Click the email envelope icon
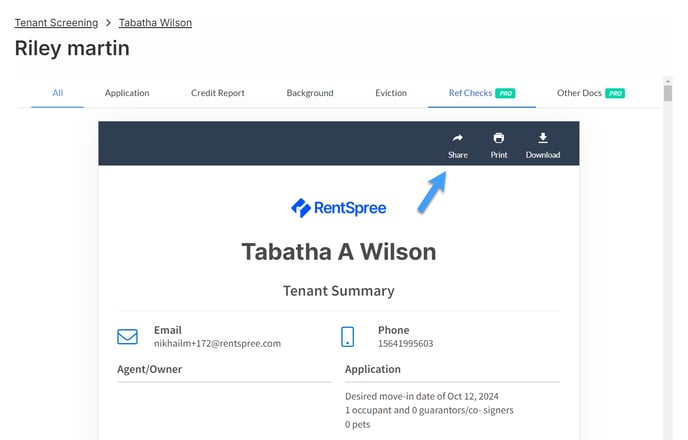688x440 pixels. click(127, 336)
